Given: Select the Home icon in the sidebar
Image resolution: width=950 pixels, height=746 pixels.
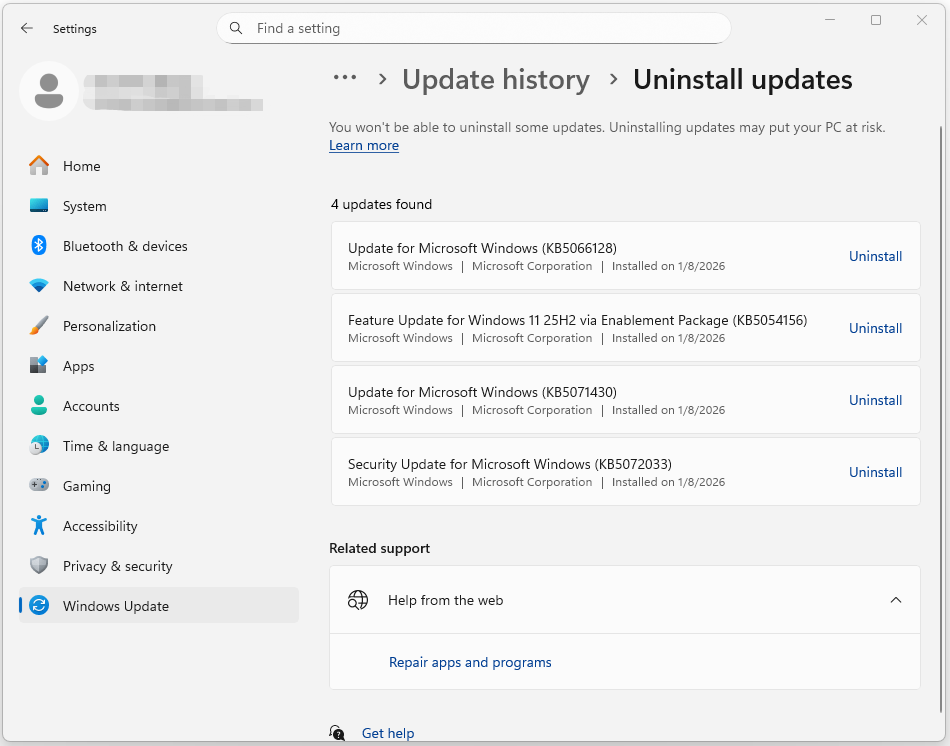Looking at the screenshot, I should pos(40,166).
